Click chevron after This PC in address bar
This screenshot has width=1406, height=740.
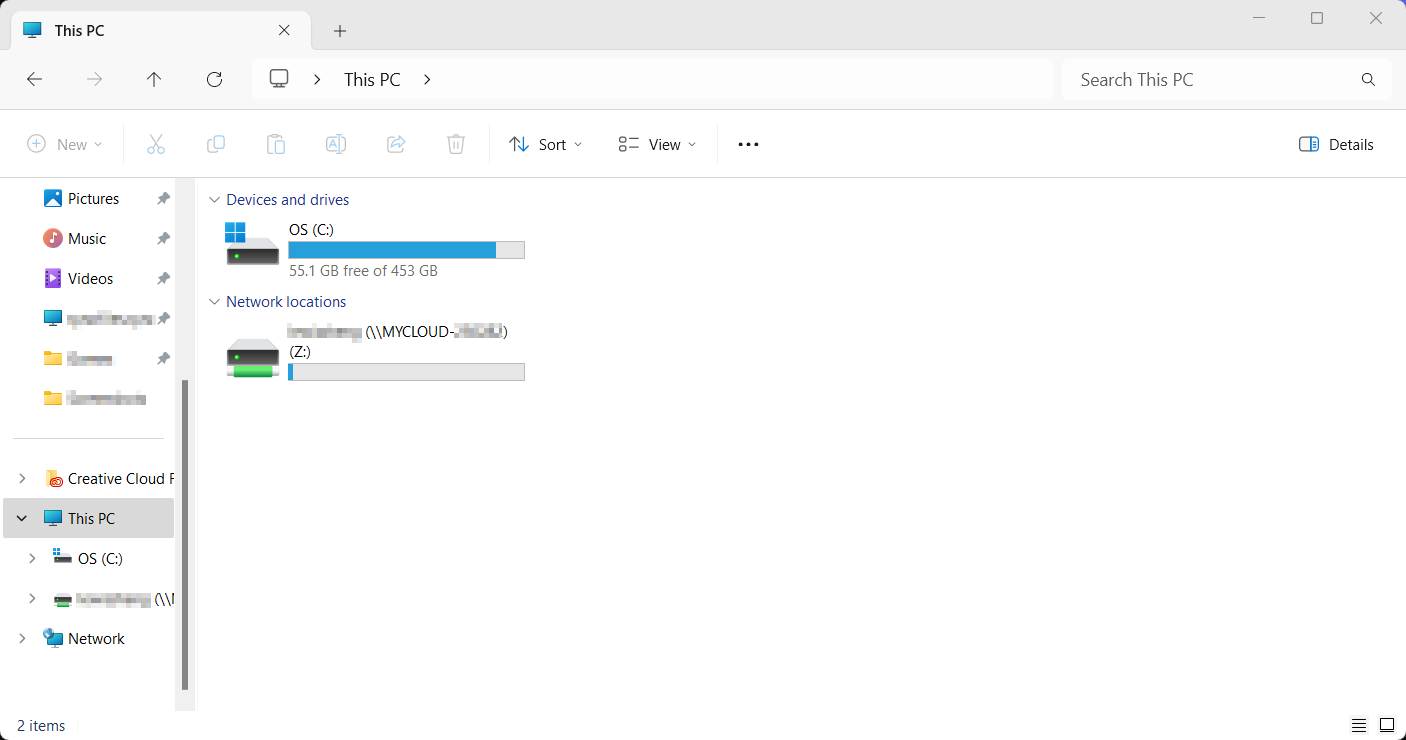pyautogui.click(x=427, y=80)
